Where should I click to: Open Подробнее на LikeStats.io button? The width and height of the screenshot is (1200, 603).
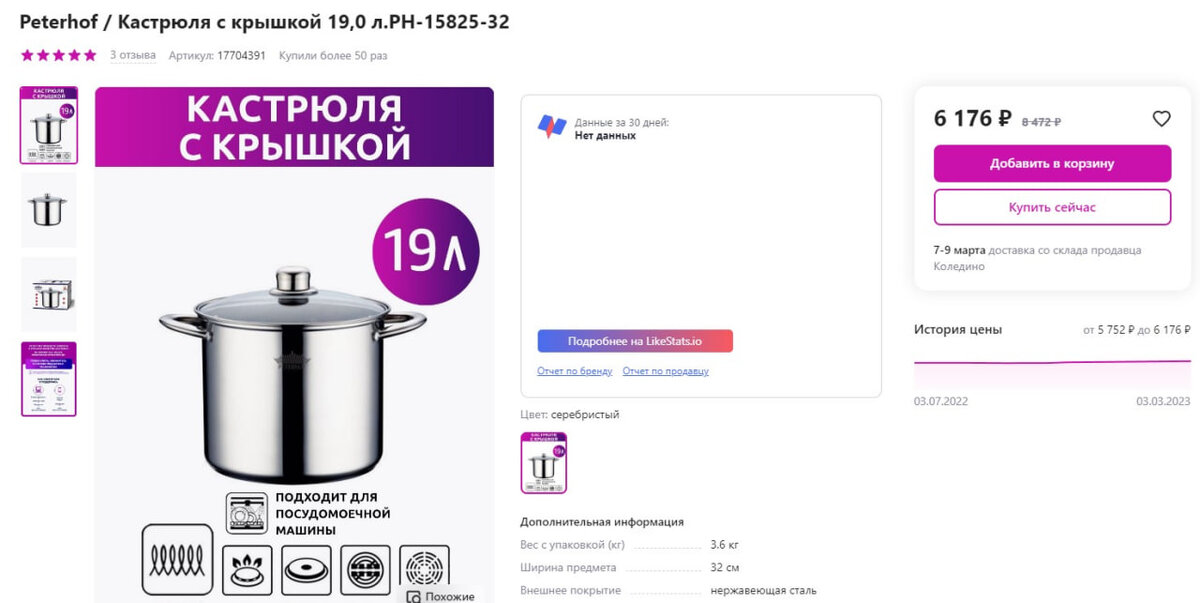coord(635,341)
